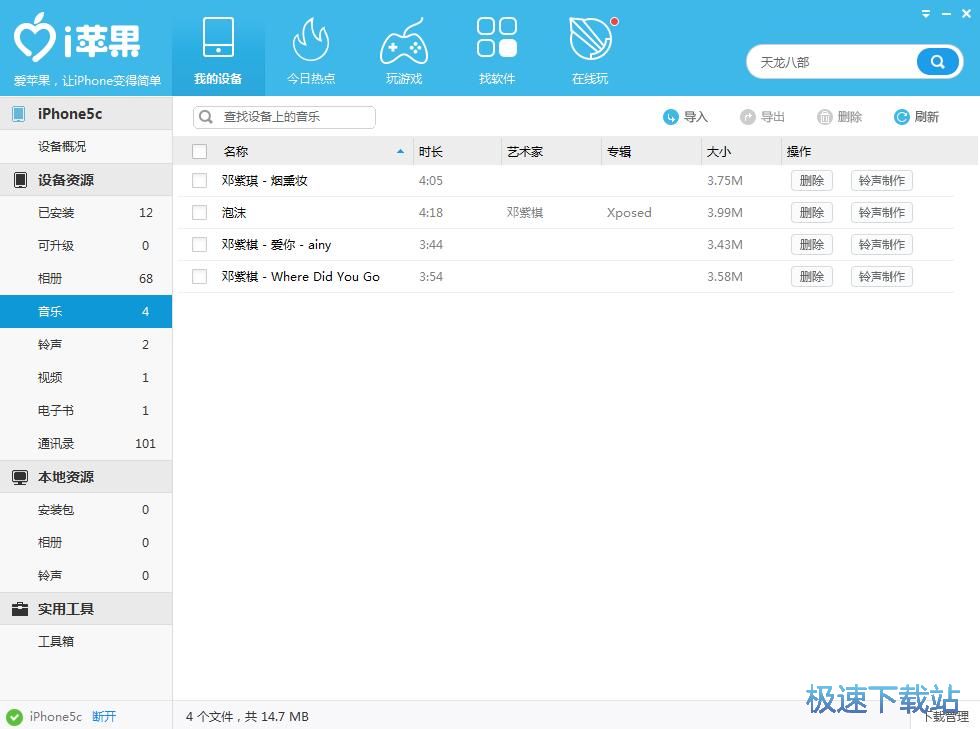Image resolution: width=980 pixels, height=729 pixels.
Task: Click the green connected status checkmark
Action: [x=14, y=717]
